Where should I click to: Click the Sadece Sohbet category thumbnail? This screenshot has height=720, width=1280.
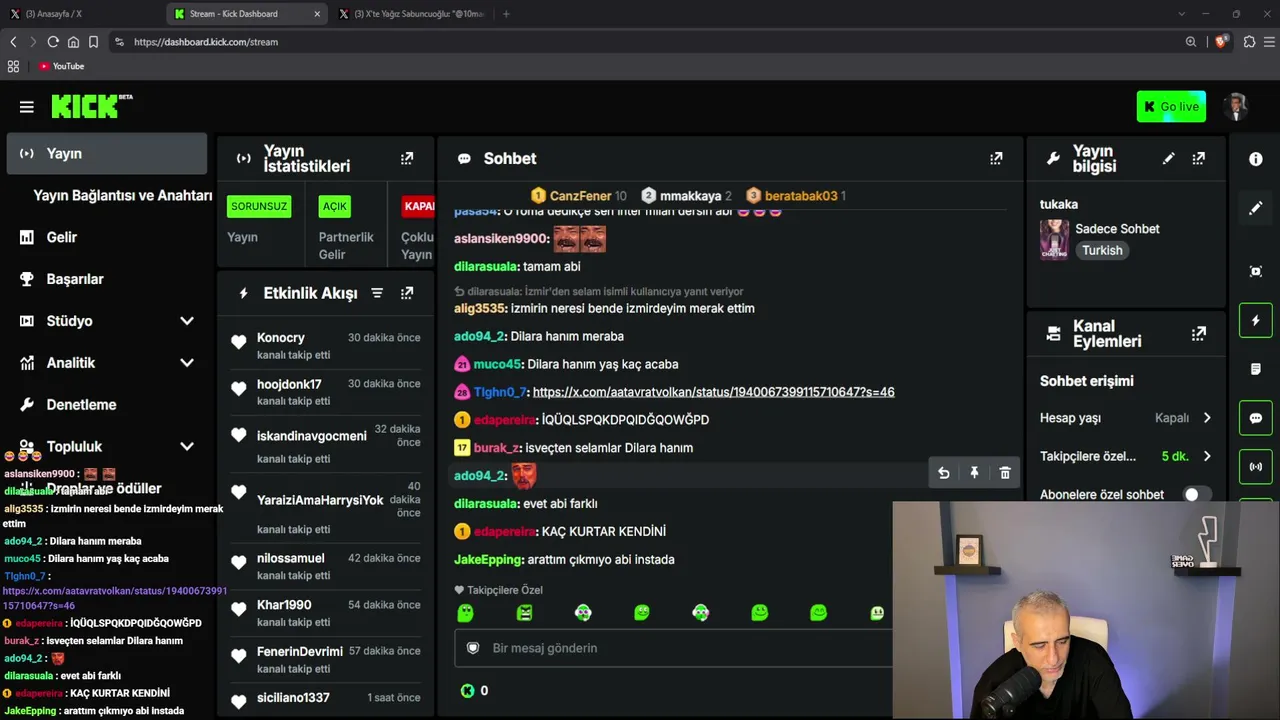[1054, 239]
